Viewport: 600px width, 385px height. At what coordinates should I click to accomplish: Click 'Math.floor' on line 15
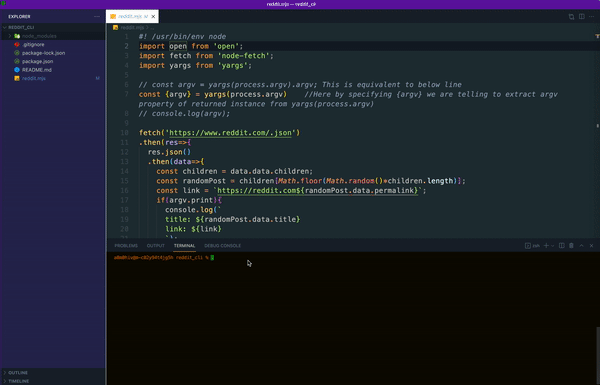[300, 181]
